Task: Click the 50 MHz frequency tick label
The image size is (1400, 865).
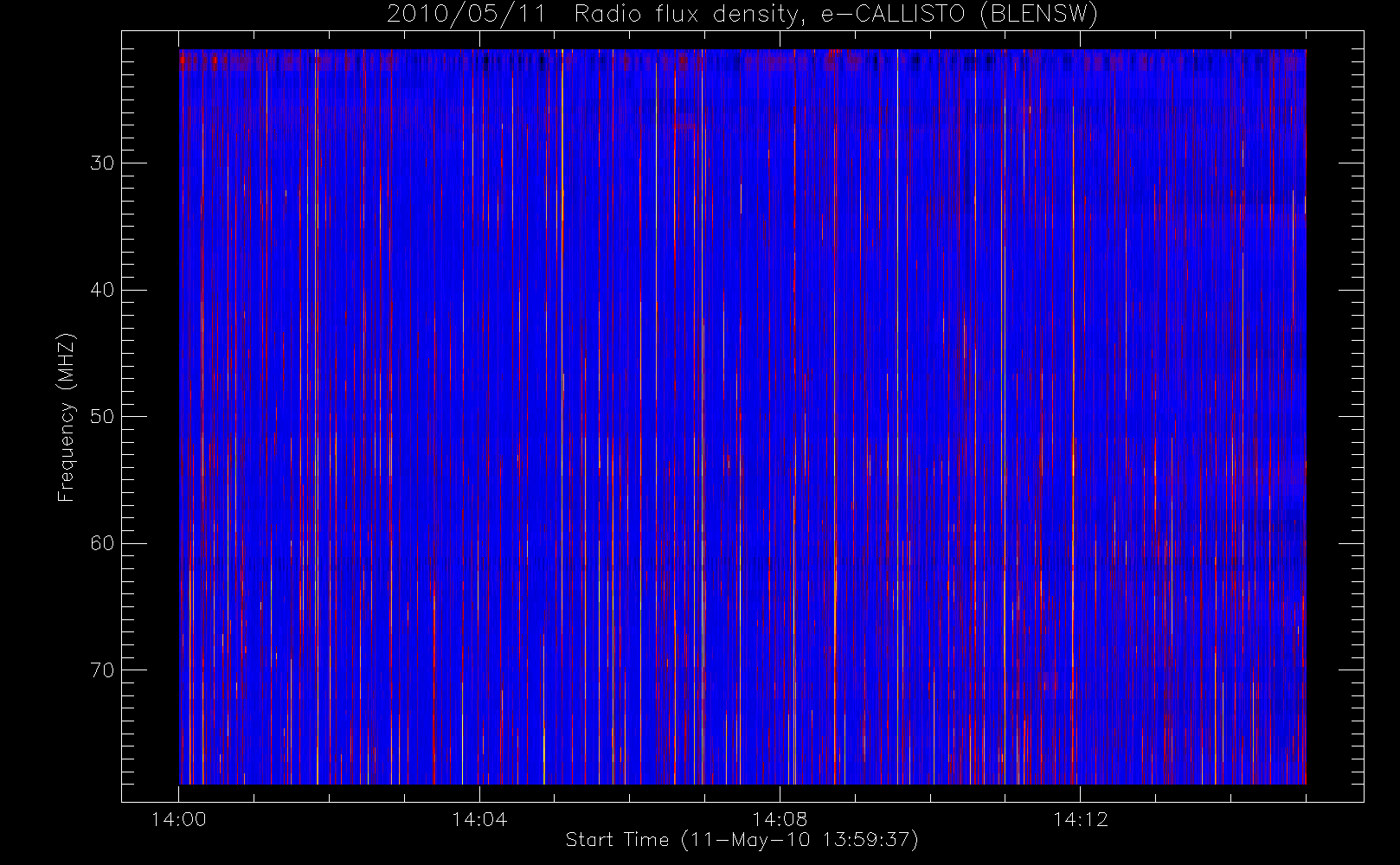Action: pyautogui.click(x=102, y=416)
